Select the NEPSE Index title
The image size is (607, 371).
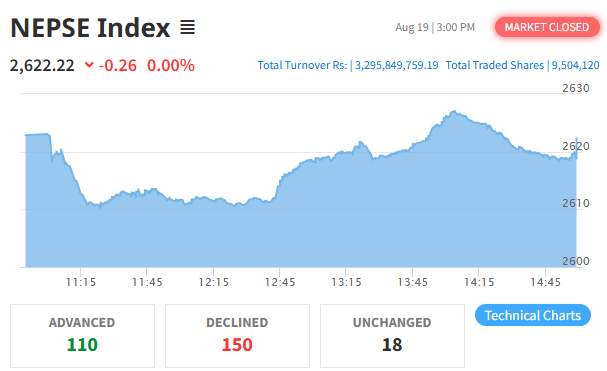[90, 28]
